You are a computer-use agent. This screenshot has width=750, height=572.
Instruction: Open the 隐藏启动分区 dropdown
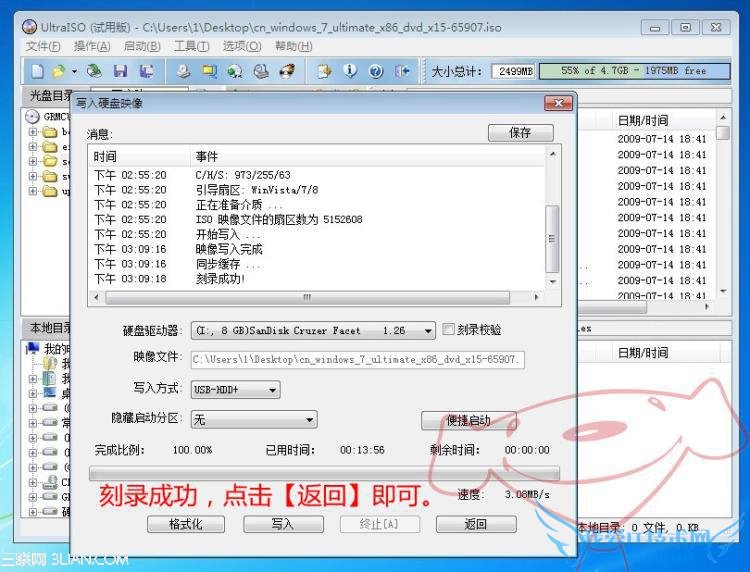click(x=254, y=420)
